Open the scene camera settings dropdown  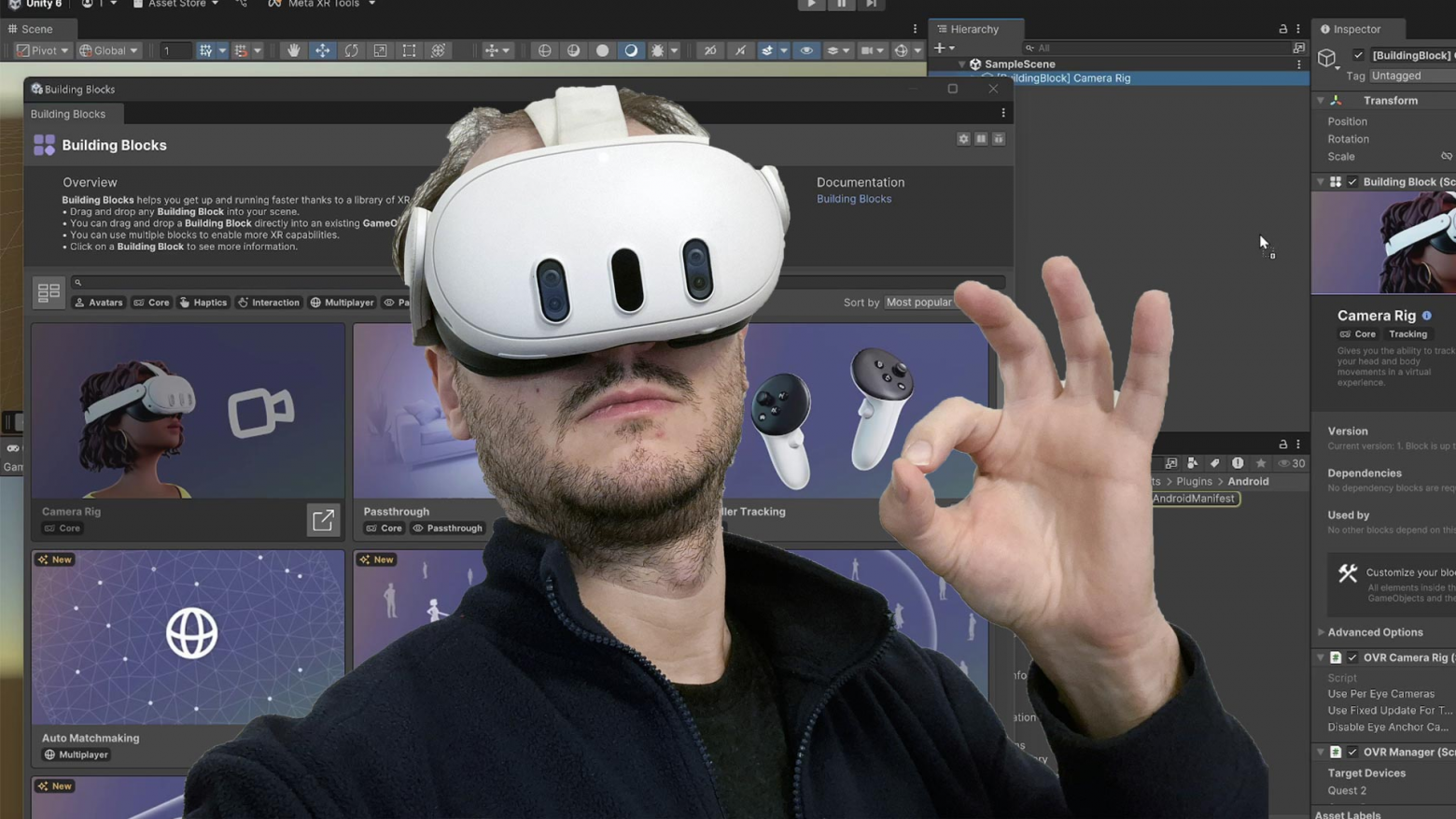tap(872, 50)
